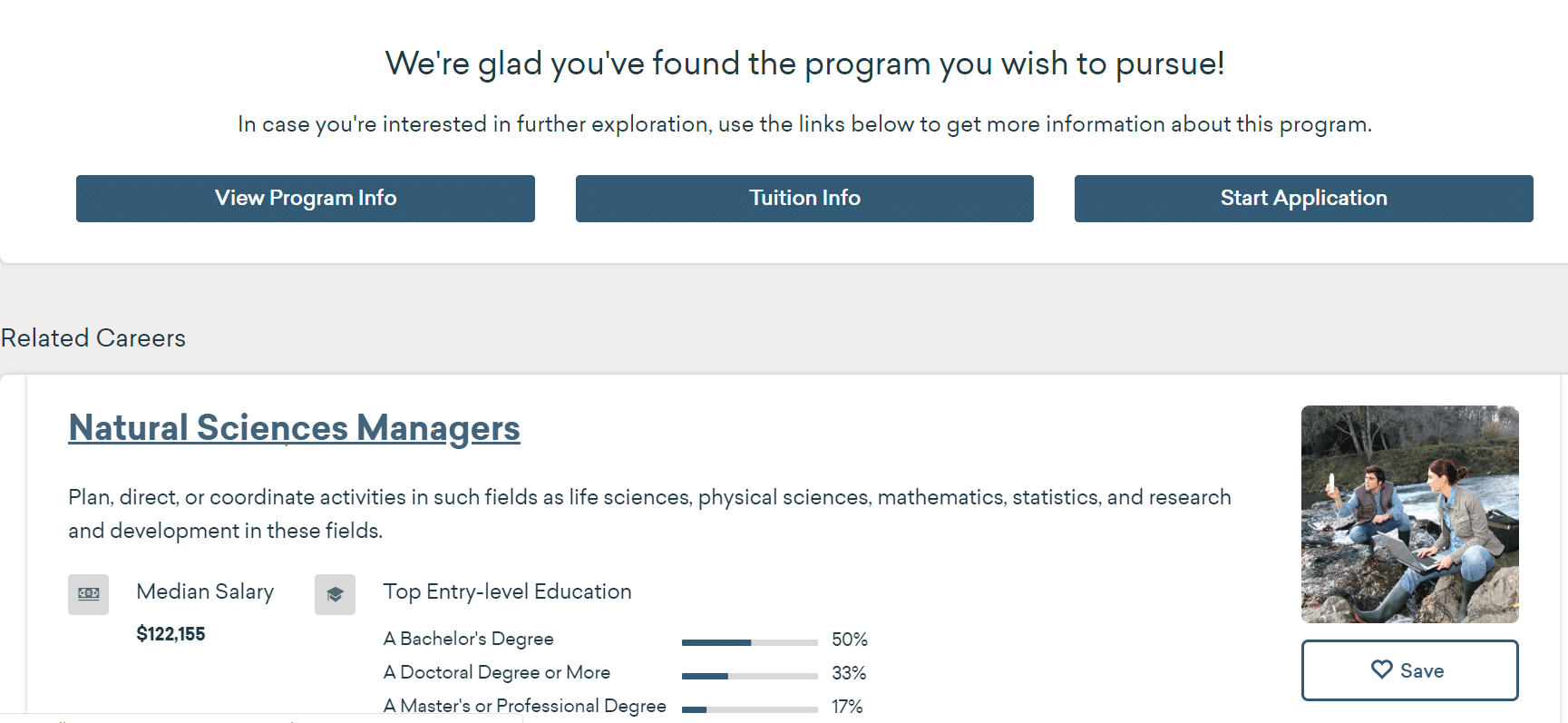Select the Median Salary label
This screenshot has height=723, width=1568.
point(205,591)
